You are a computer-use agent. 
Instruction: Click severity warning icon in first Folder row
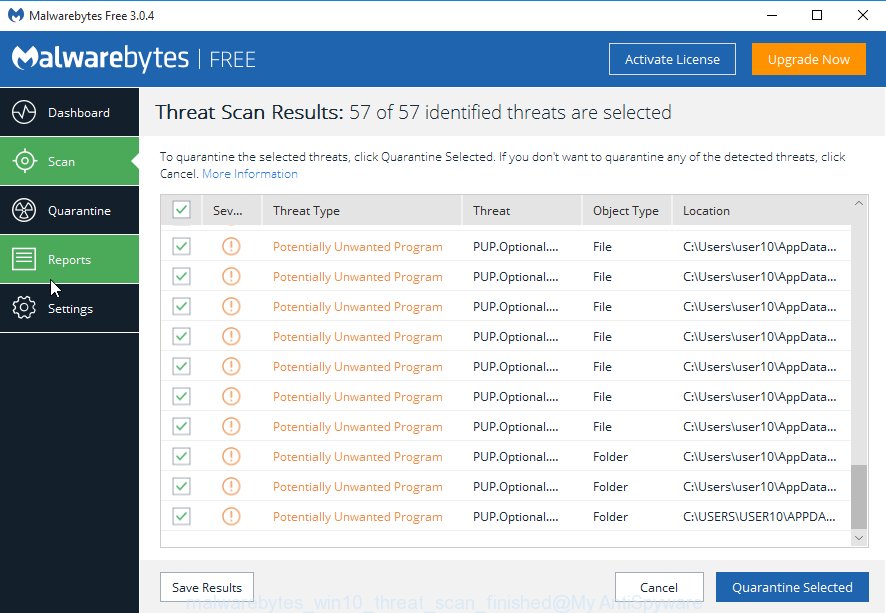point(231,456)
